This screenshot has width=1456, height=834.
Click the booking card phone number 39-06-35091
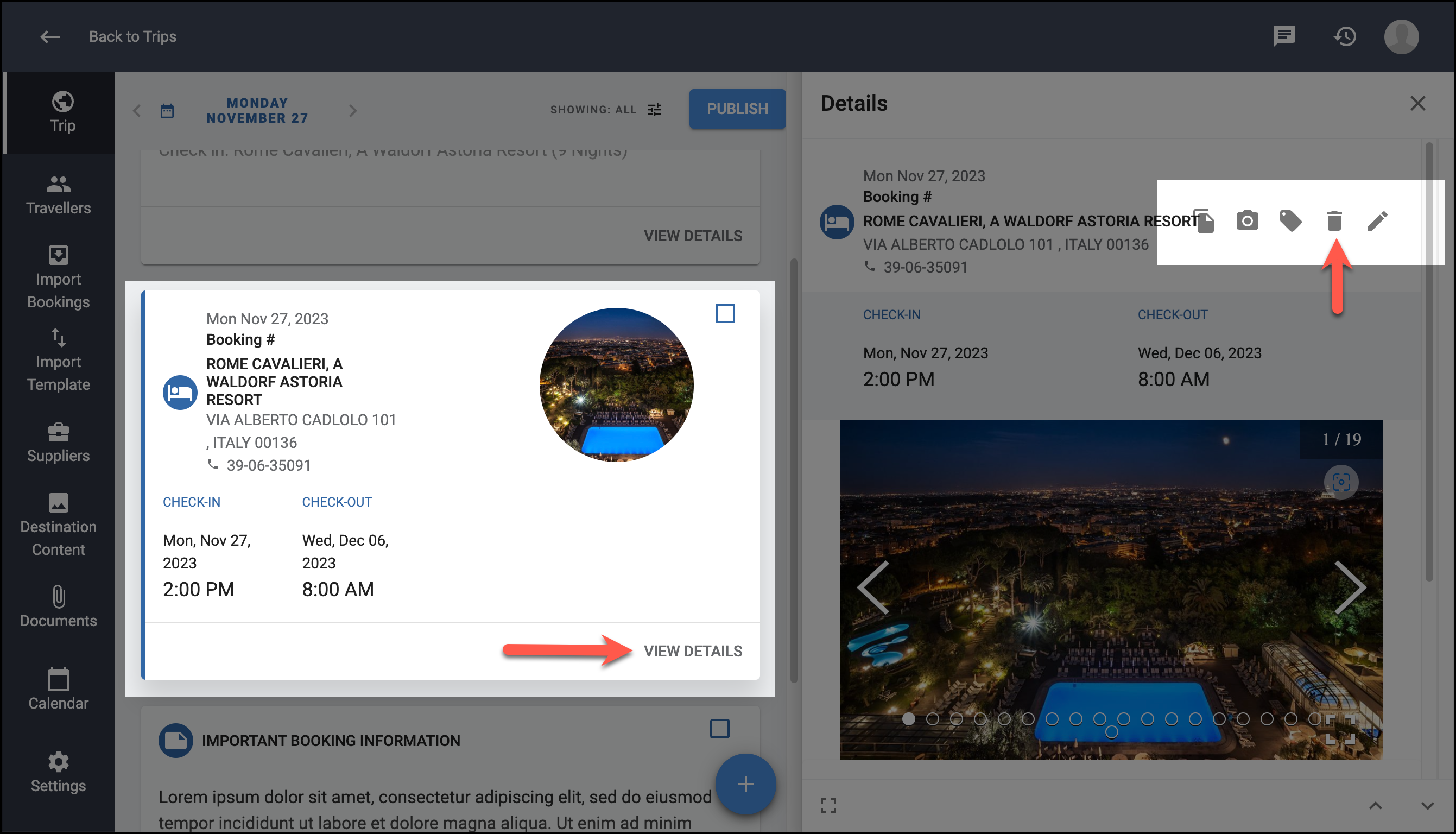point(268,465)
